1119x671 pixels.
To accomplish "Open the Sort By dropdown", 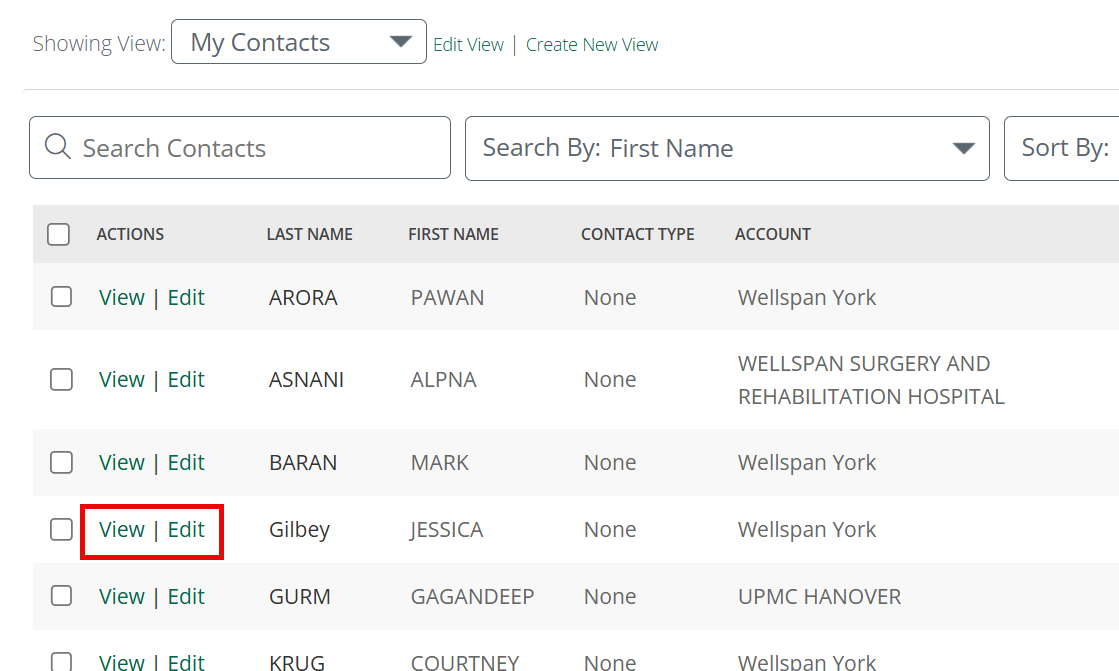I will [1061, 148].
